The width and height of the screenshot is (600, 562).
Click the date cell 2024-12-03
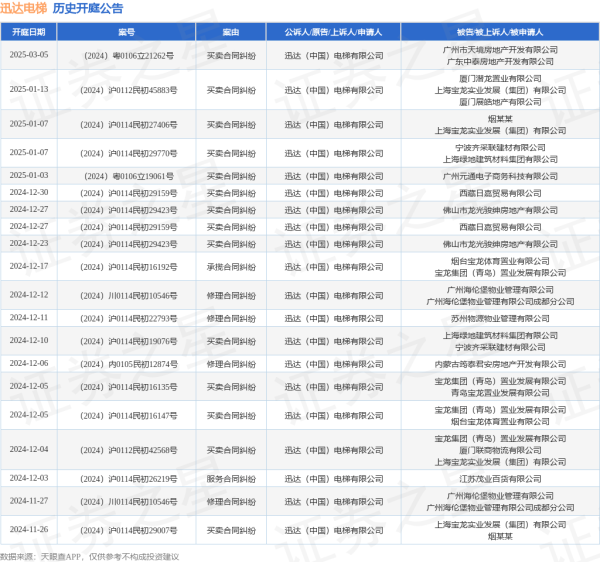(x=29, y=478)
